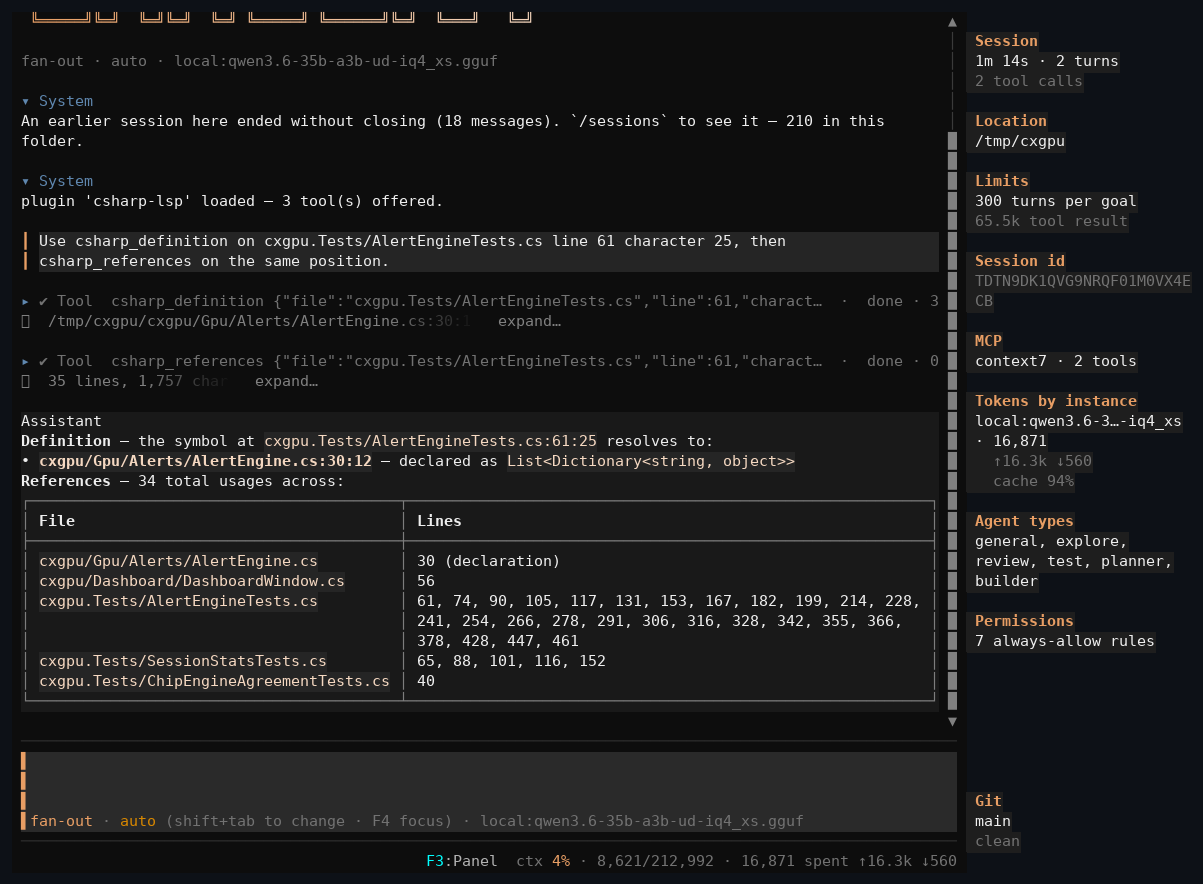This screenshot has height=884, width=1203.
Task: Click 'context7 · 2 tools' MCP entry
Action: coord(1056,361)
